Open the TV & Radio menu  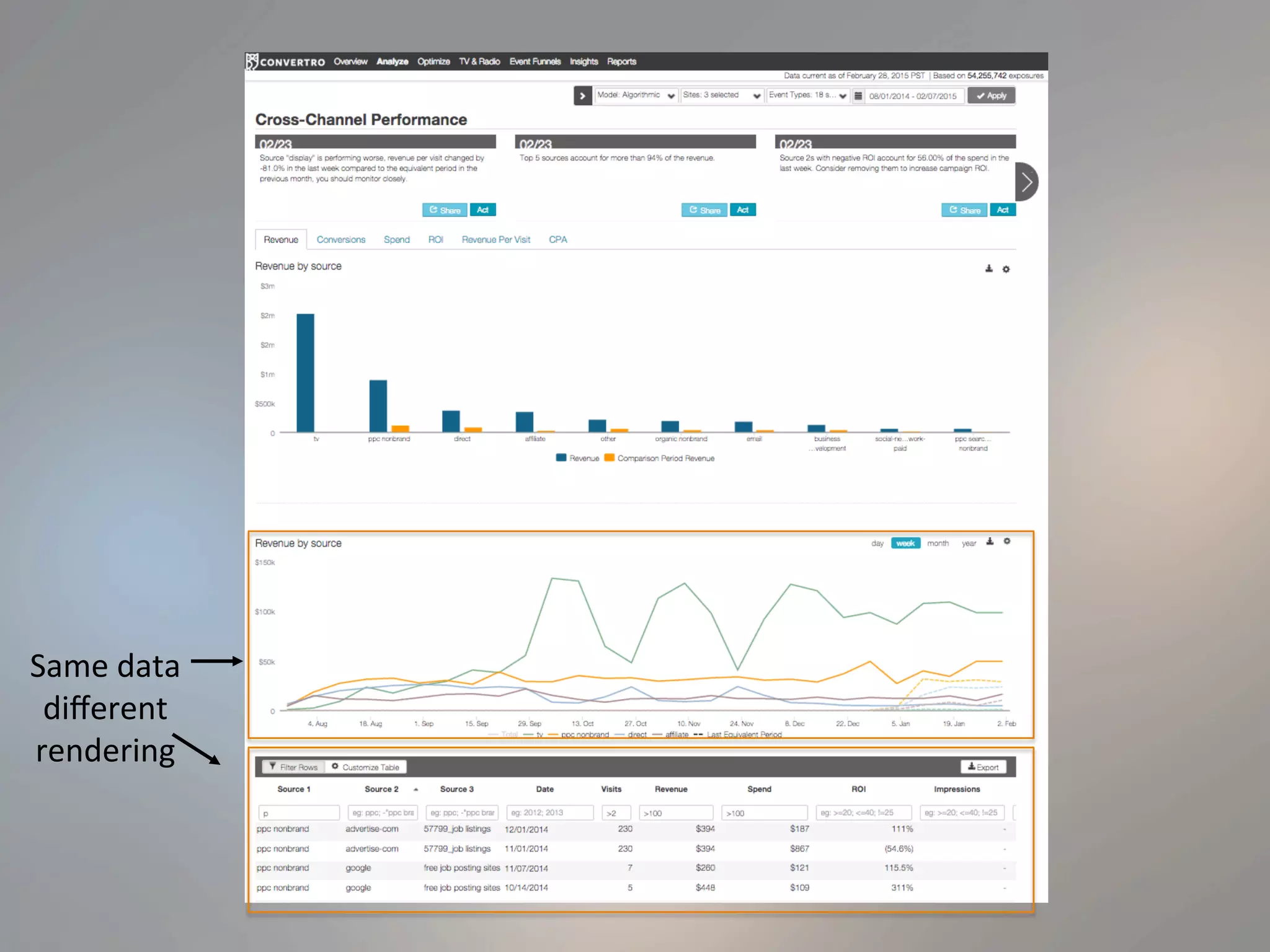479,62
